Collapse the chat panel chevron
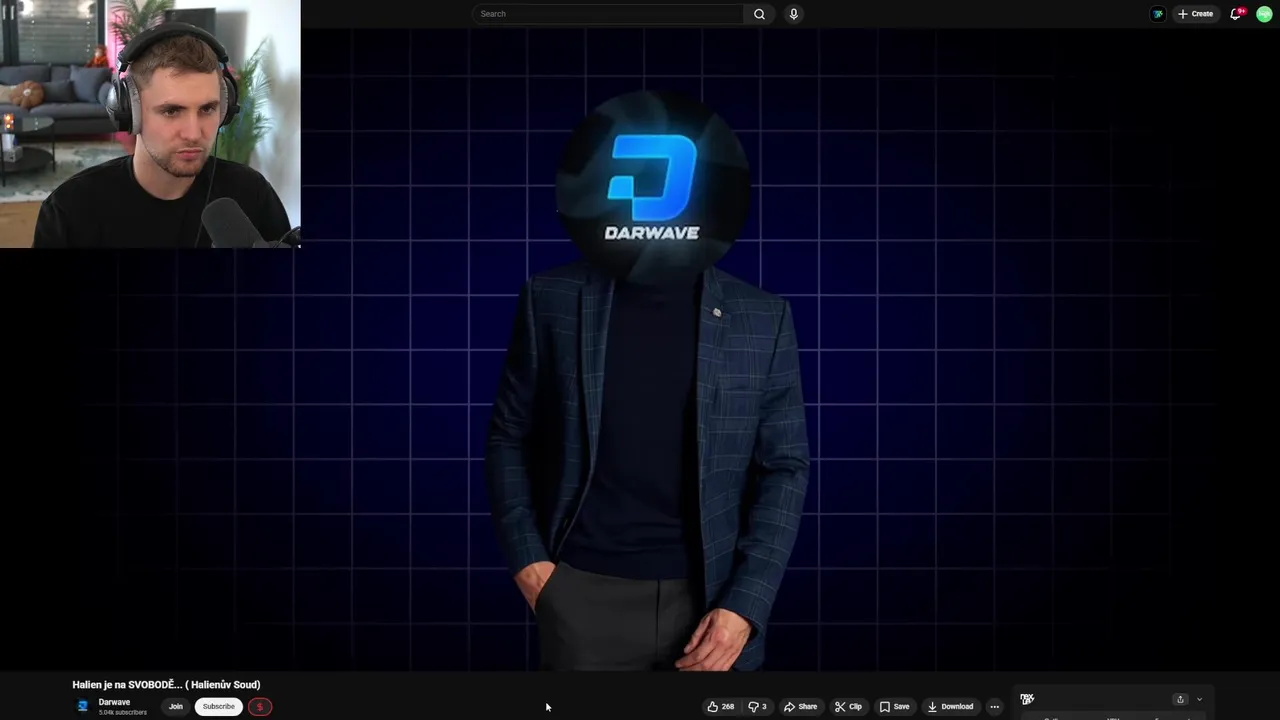Viewport: 1280px width, 720px height. point(1200,699)
